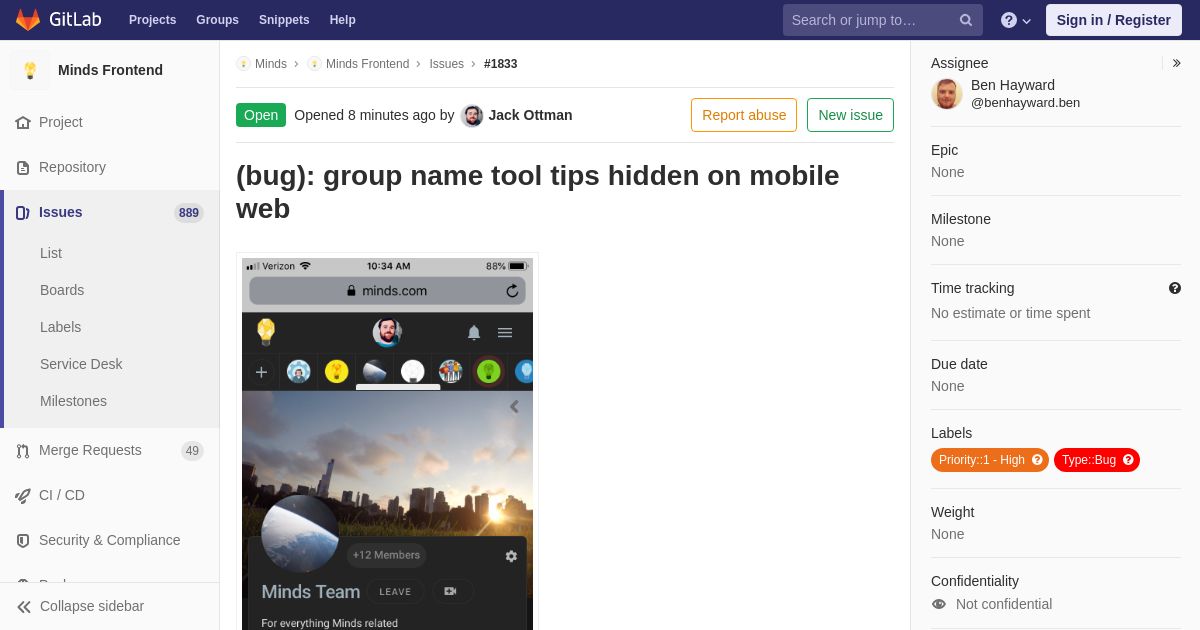
Task: Click the Issues count badge 889
Action: tap(189, 213)
